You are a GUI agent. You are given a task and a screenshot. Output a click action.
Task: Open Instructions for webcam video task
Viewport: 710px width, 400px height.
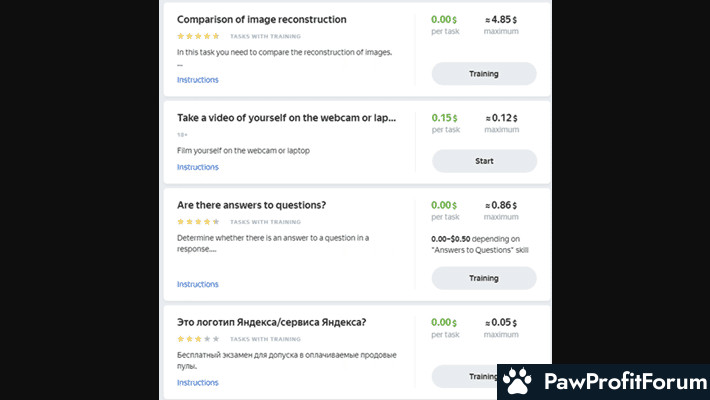(x=197, y=167)
